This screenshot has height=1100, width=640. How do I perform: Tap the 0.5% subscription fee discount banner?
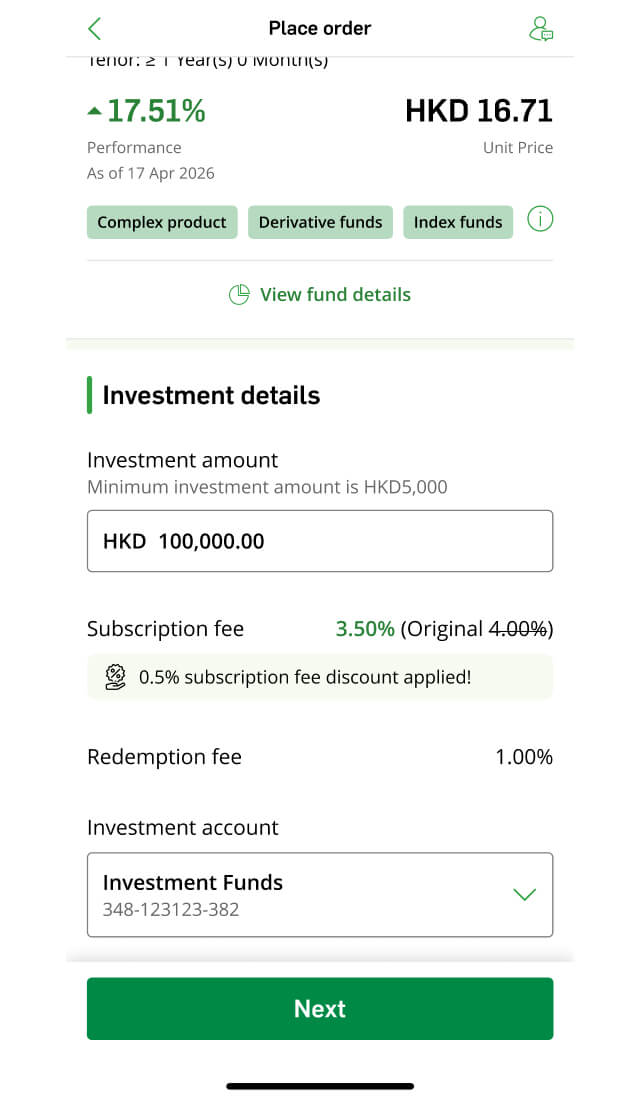pyautogui.click(x=320, y=677)
